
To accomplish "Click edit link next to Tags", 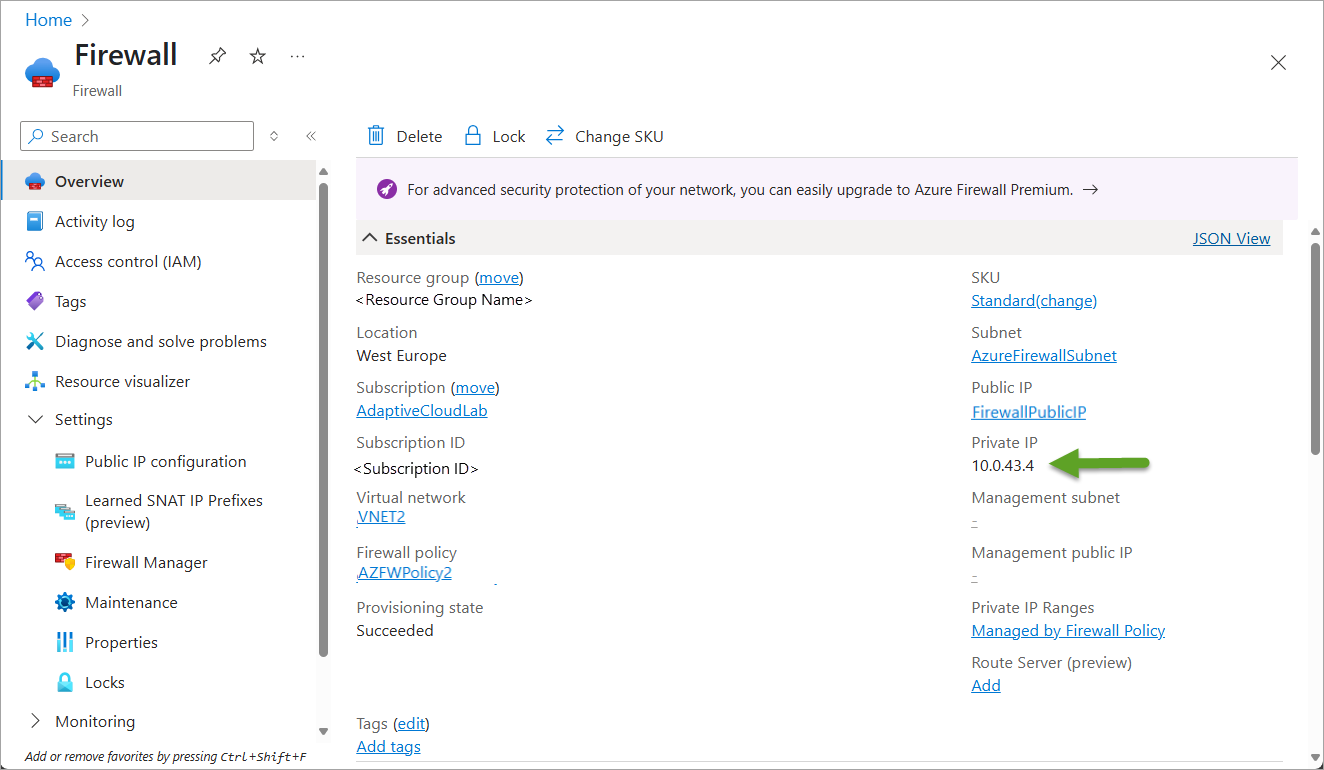I will [412, 723].
